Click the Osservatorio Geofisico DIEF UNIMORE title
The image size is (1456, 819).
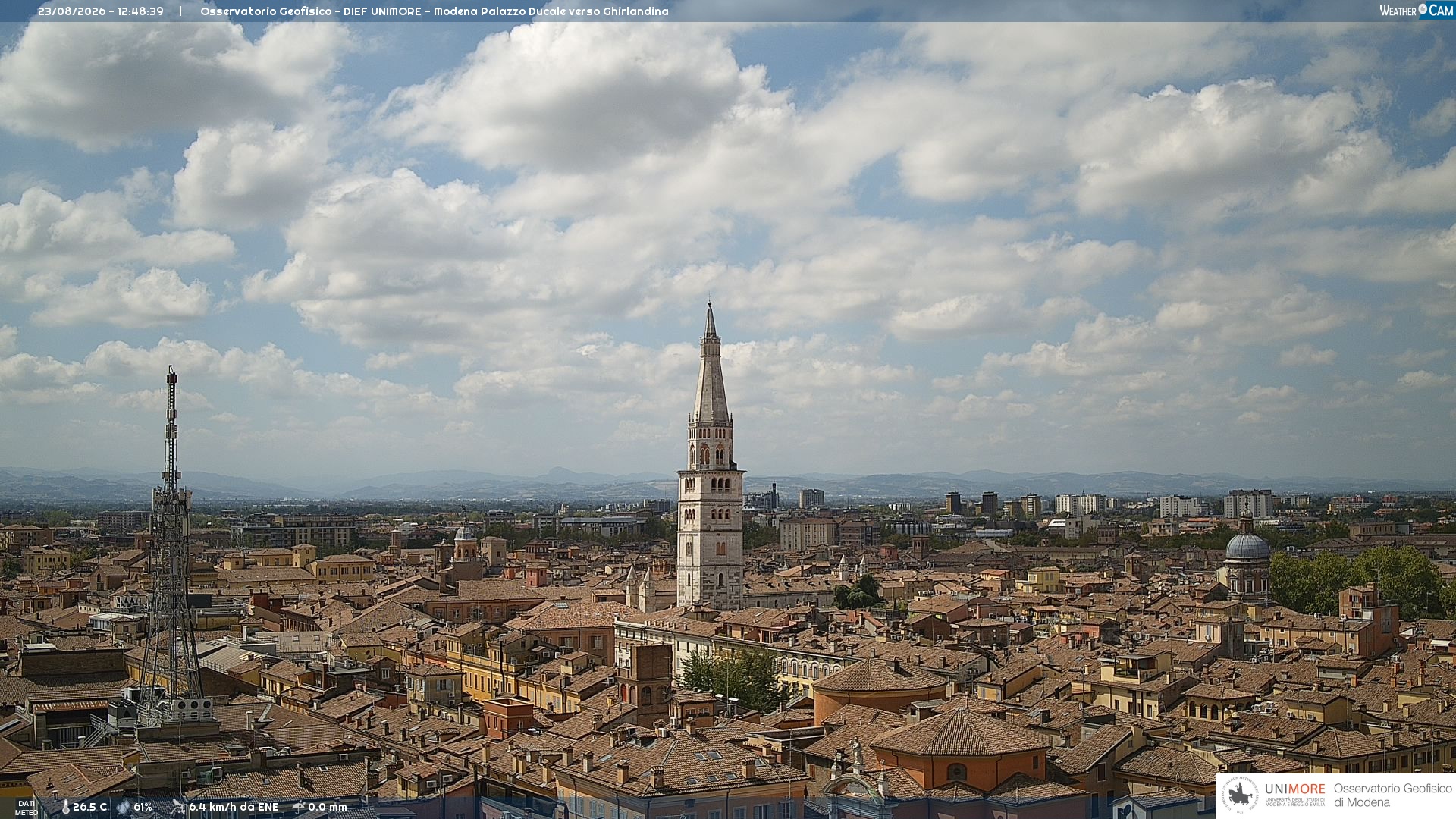point(435,11)
